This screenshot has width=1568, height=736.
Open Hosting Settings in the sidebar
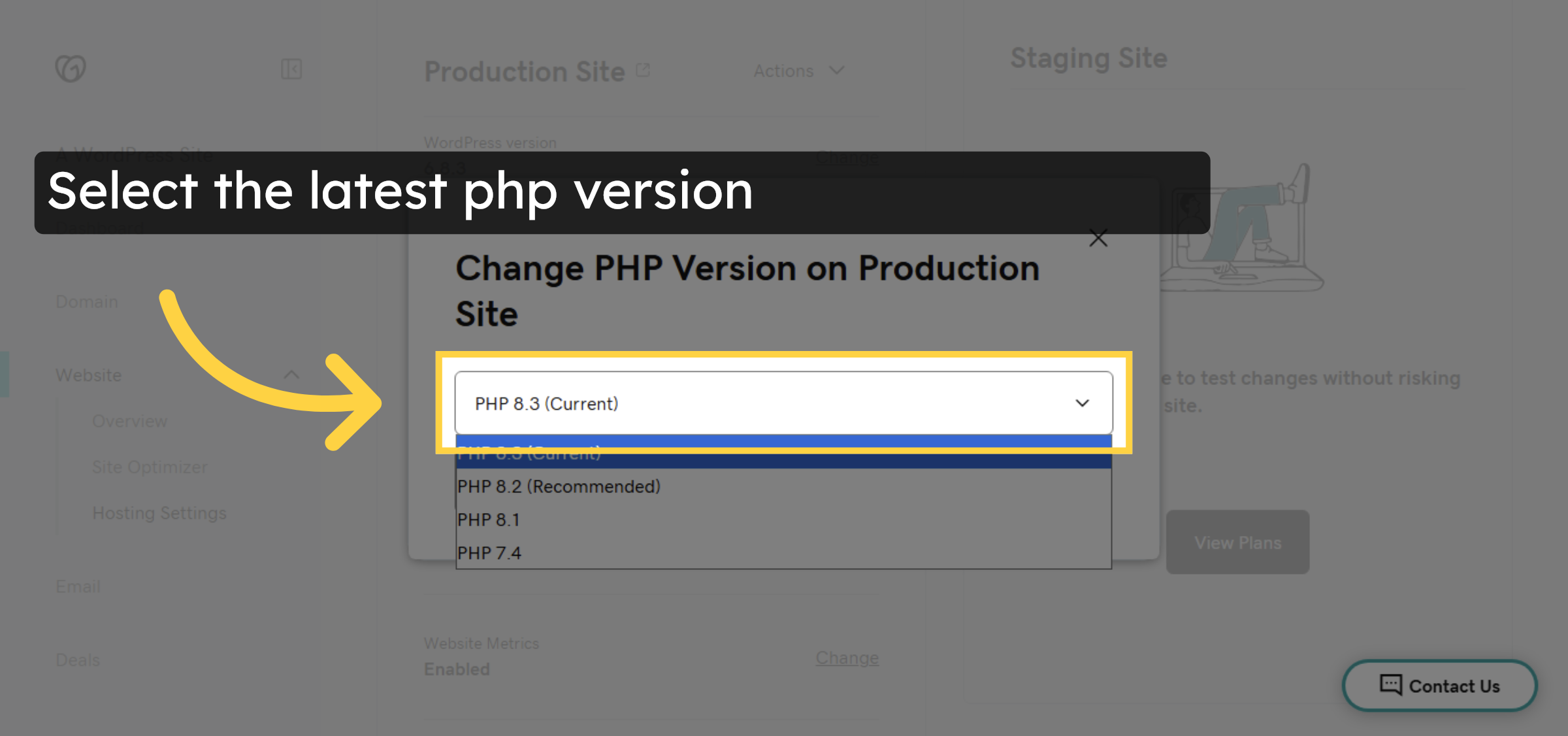(x=159, y=513)
